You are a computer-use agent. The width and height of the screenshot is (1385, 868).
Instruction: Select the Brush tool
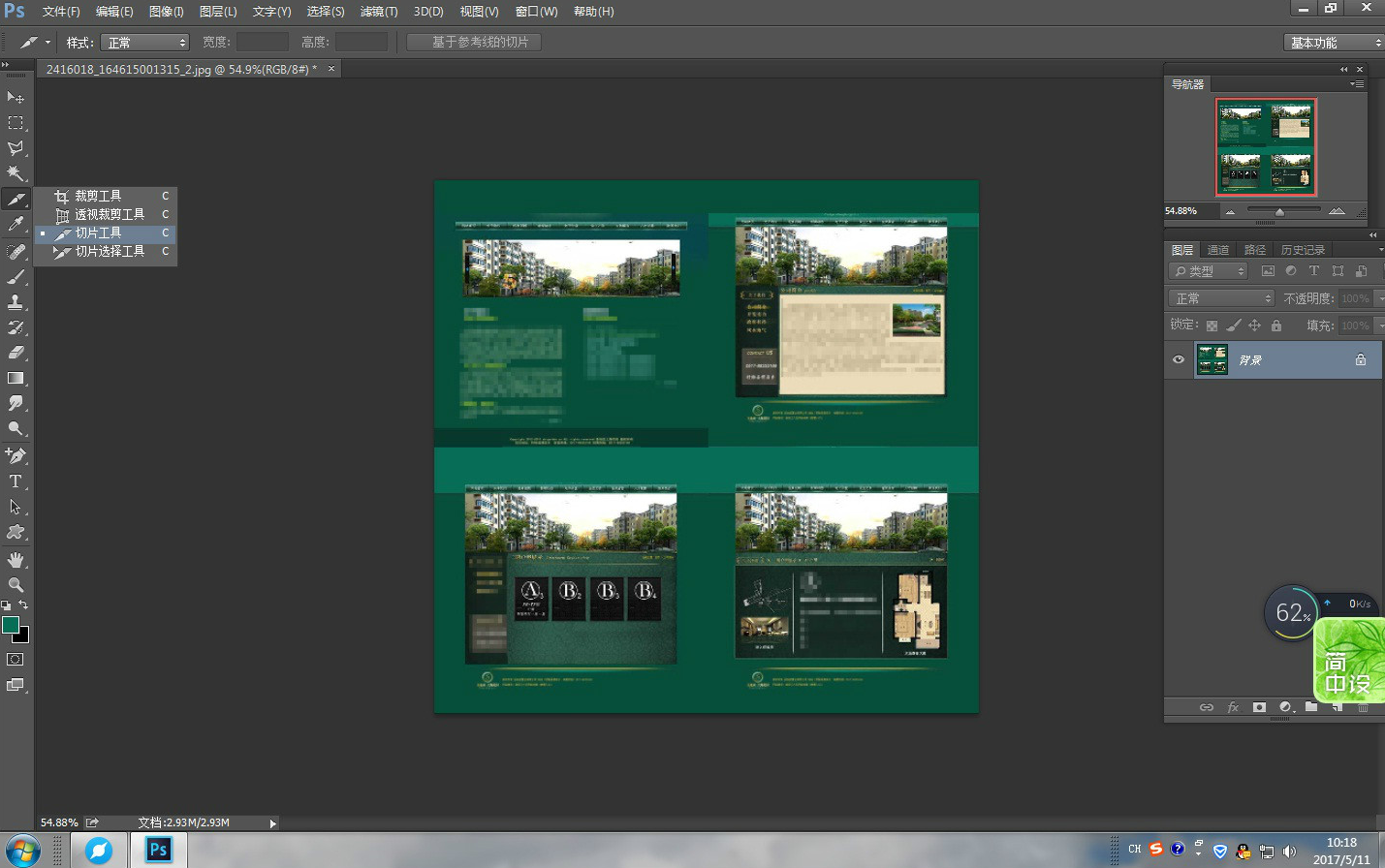16,276
